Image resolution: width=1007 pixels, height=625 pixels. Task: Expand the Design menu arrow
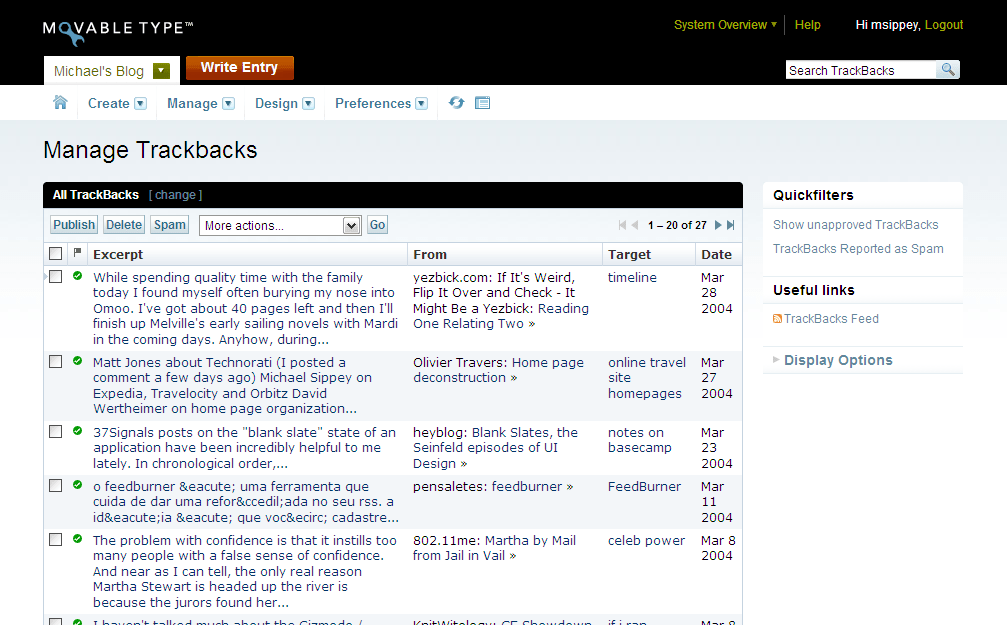(308, 103)
